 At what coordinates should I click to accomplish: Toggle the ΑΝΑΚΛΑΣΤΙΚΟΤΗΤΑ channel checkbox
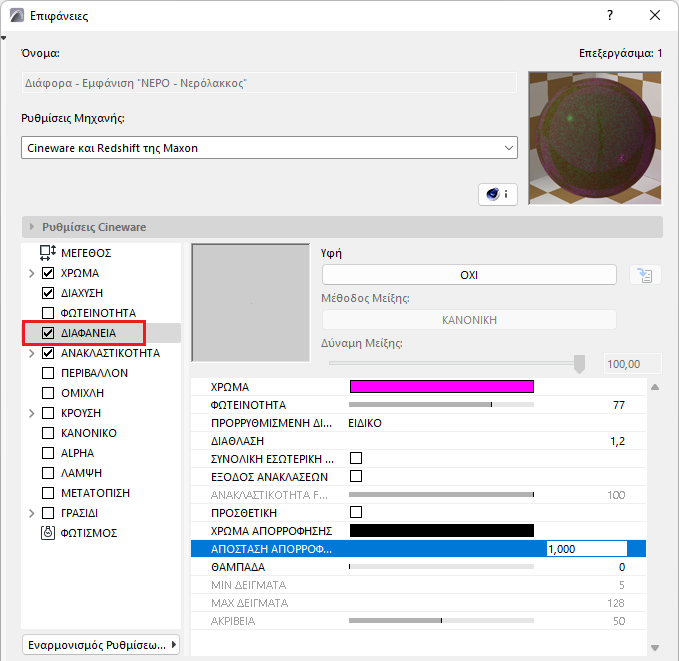coord(48,353)
